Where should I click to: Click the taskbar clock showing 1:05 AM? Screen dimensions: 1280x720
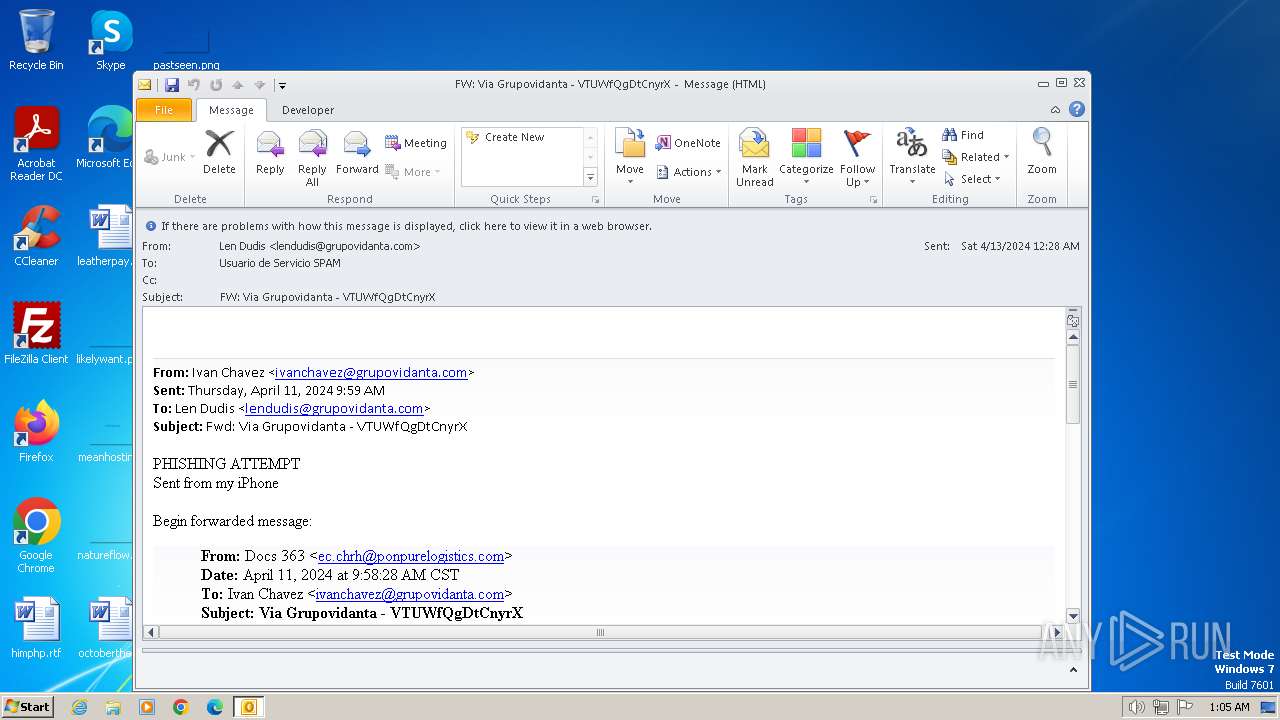pos(1229,707)
